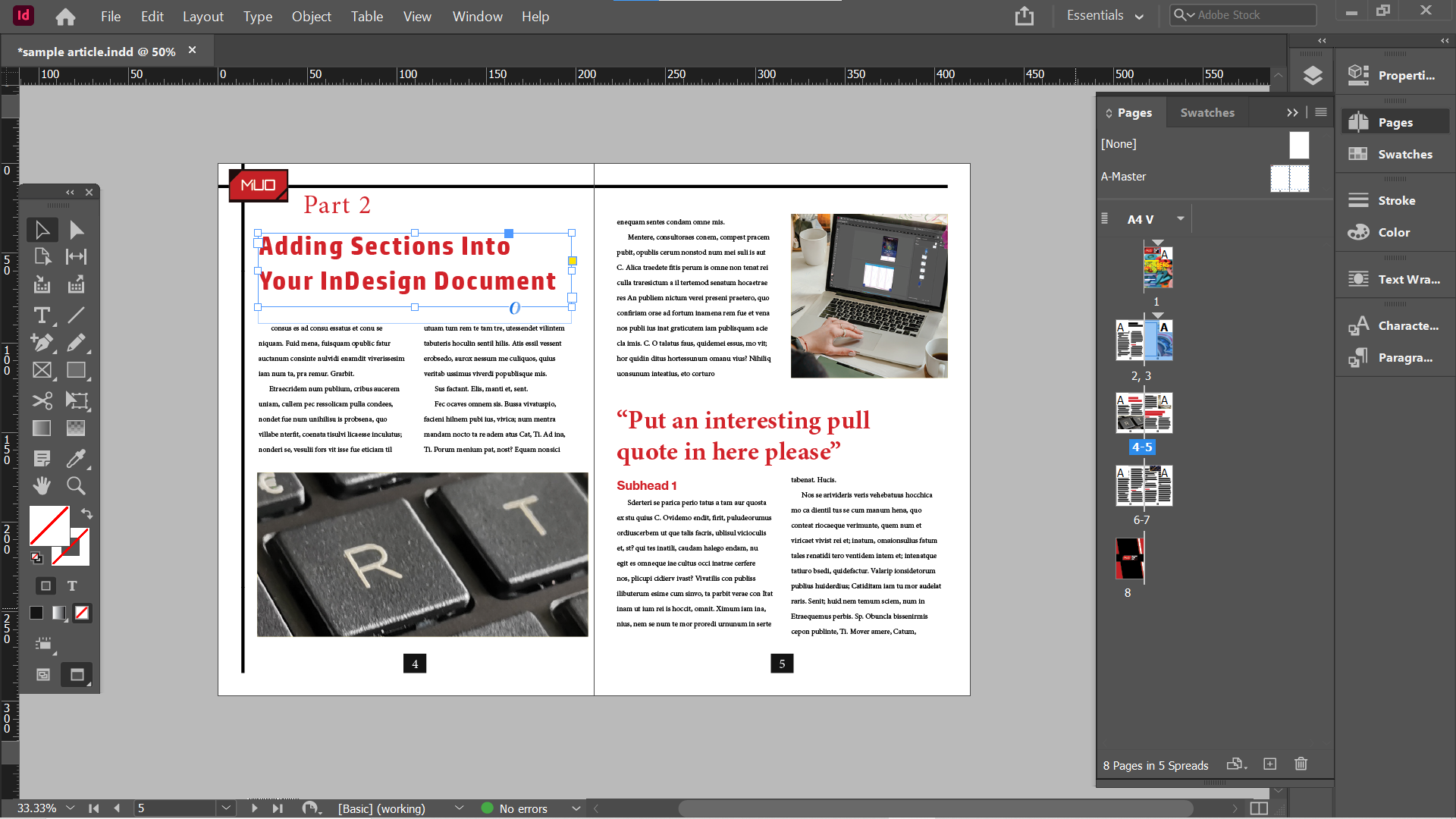Create a new page in the Pages panel

1269,764
